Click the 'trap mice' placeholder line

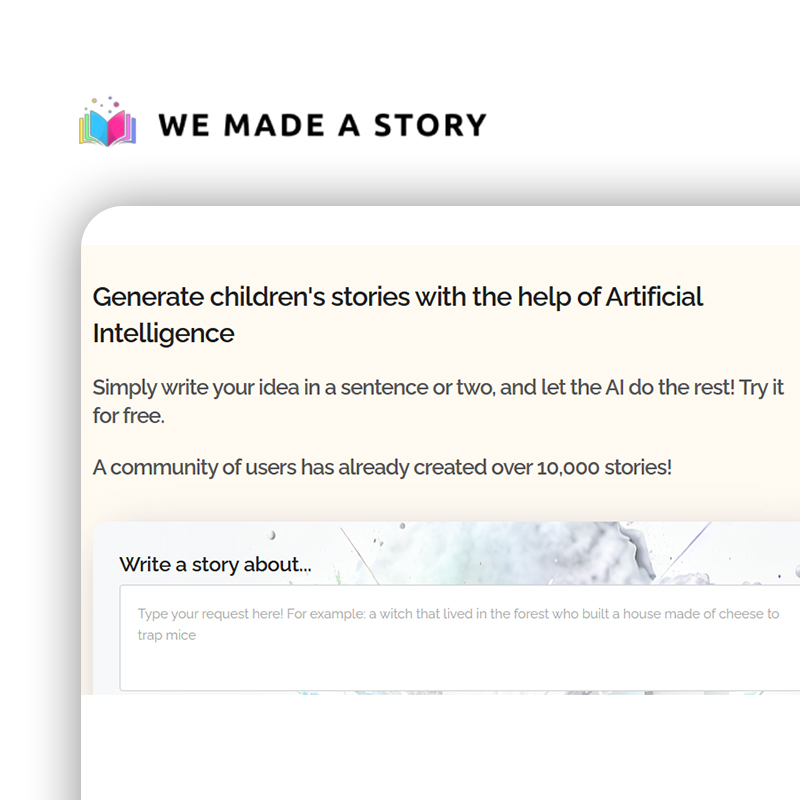click(167, 635)
